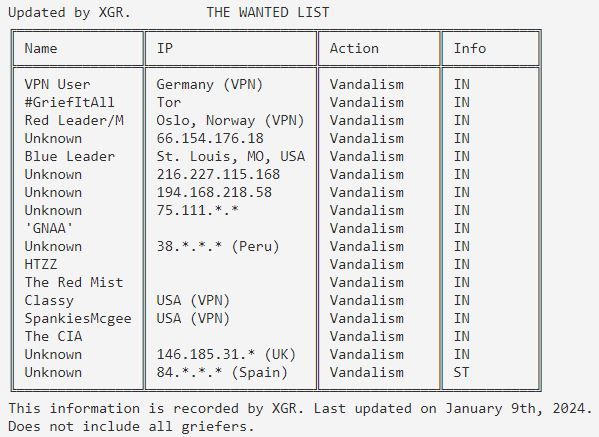This screenshot has height=437, width=599.
Task: Select IP address 194.168.218.58
Action: [x=214, y=192]
